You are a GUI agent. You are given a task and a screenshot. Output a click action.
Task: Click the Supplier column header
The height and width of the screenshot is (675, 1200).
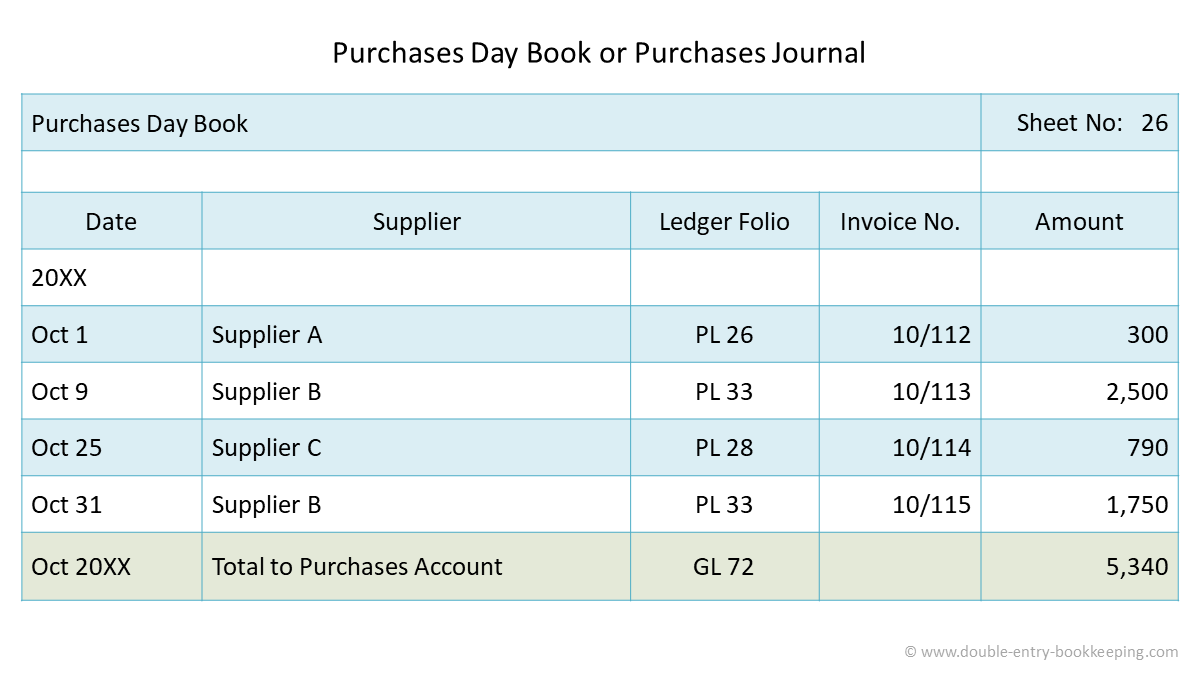416,222
